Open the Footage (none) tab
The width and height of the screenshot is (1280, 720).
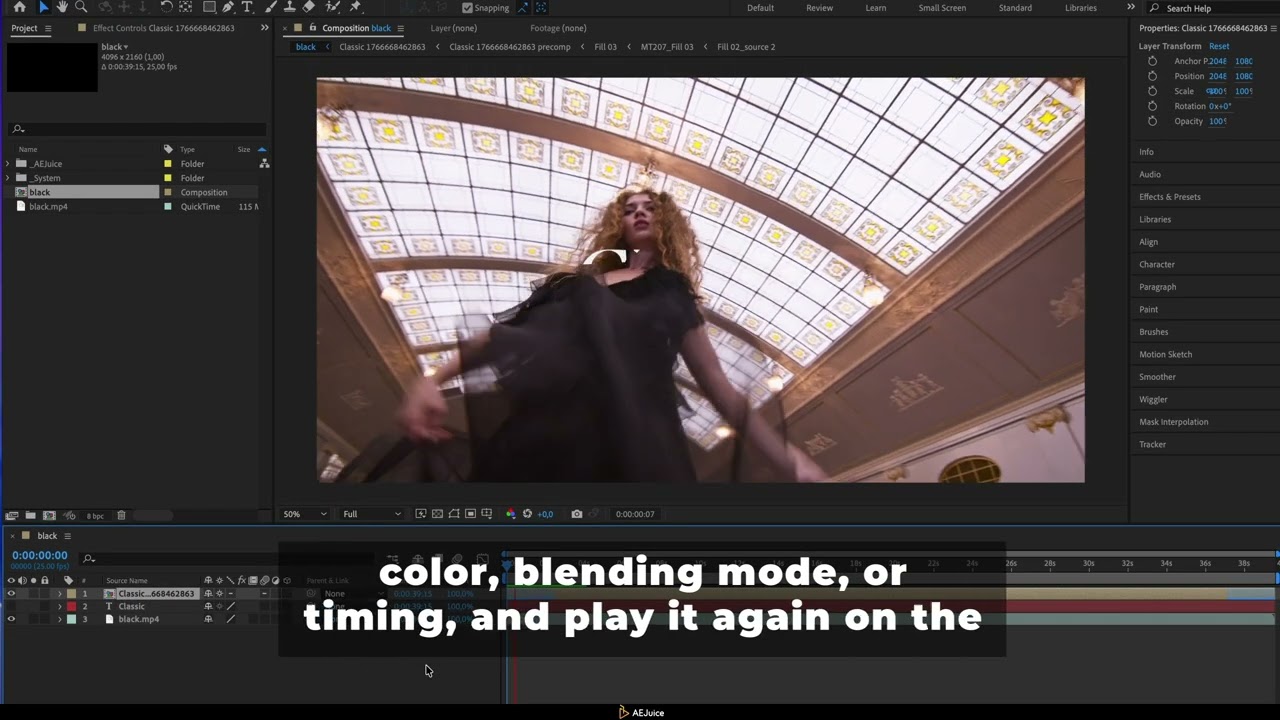(558, 28)
